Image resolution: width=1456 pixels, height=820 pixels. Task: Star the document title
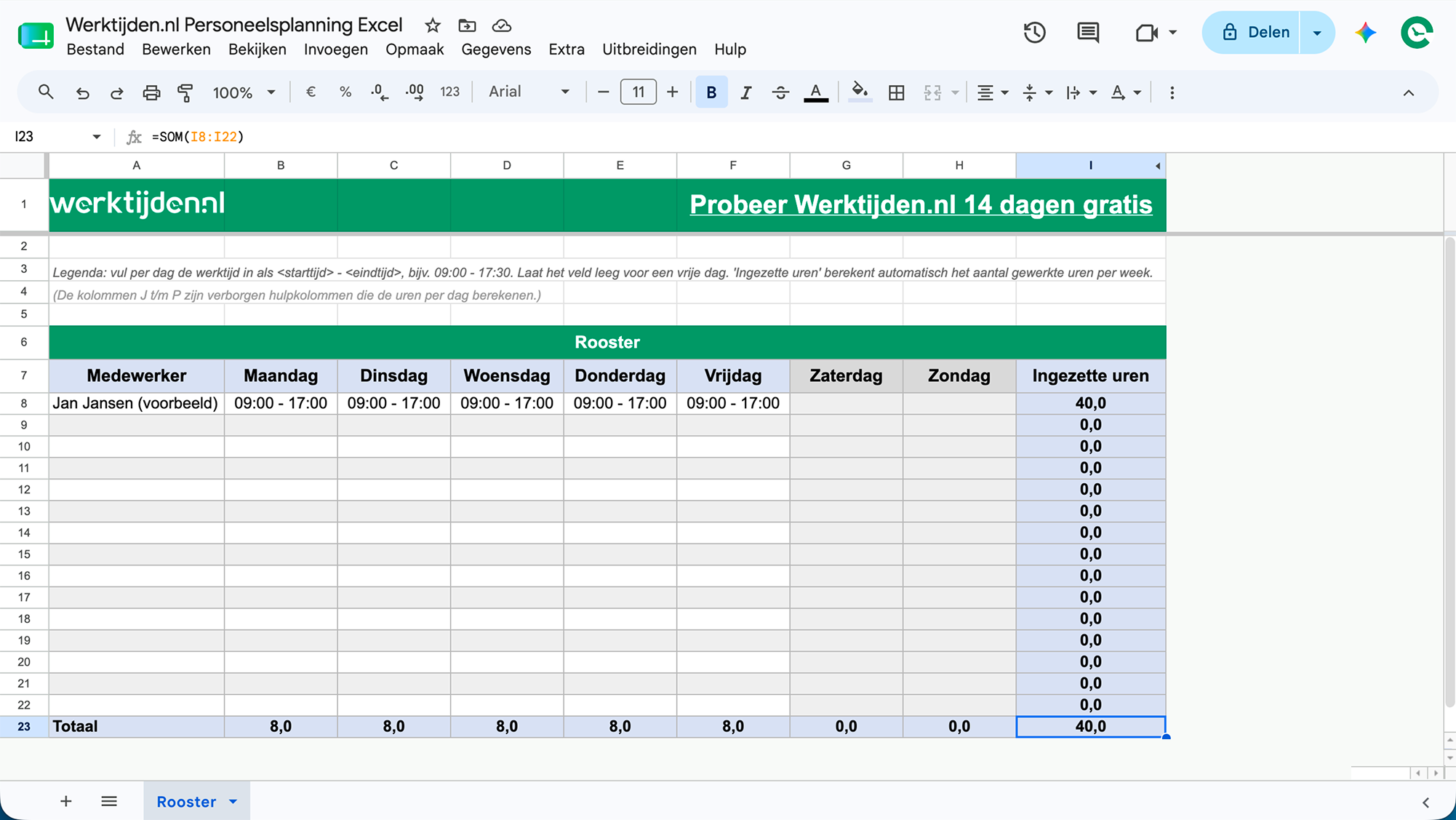pyautogui.click(x=433, y=25)
